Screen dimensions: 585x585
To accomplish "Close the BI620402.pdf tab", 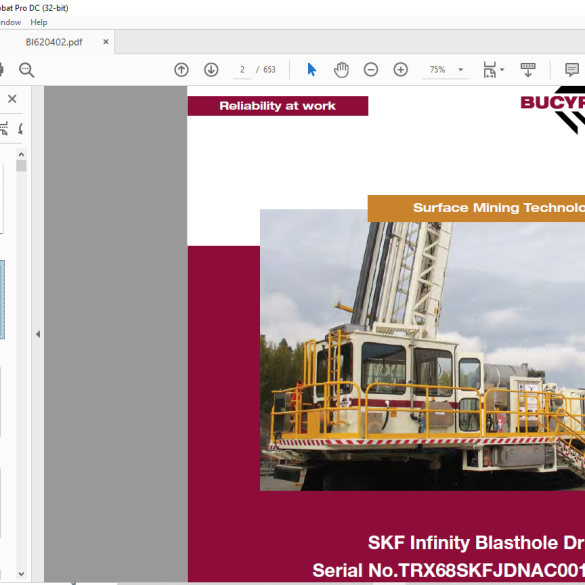I will pyautogui.click(x=106, y=42).
